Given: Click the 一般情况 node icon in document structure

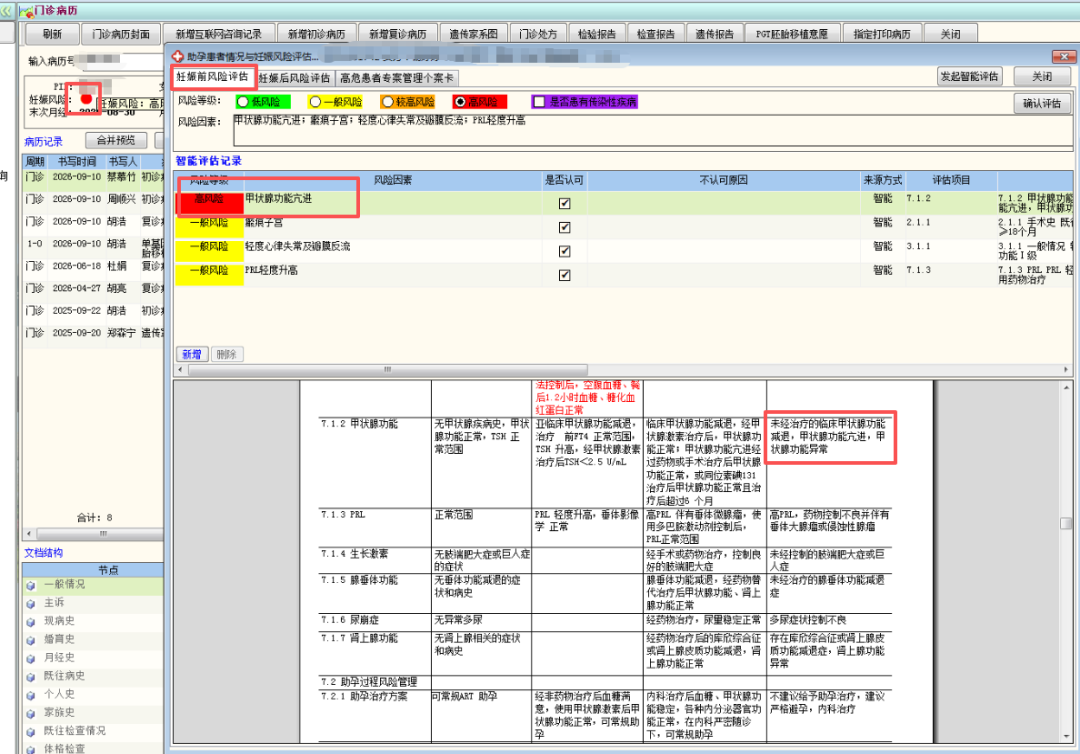Looking at the screenshot, I should click(x=30, y=585).
